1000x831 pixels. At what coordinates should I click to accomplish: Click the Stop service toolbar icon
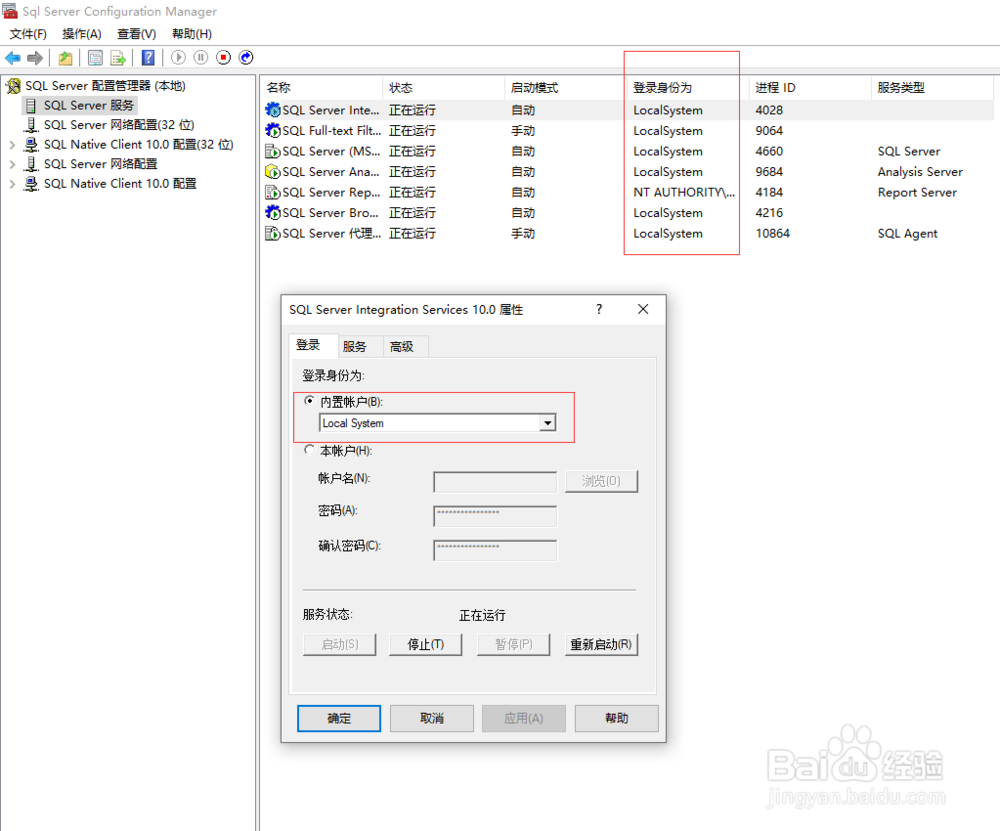(223, 57)
